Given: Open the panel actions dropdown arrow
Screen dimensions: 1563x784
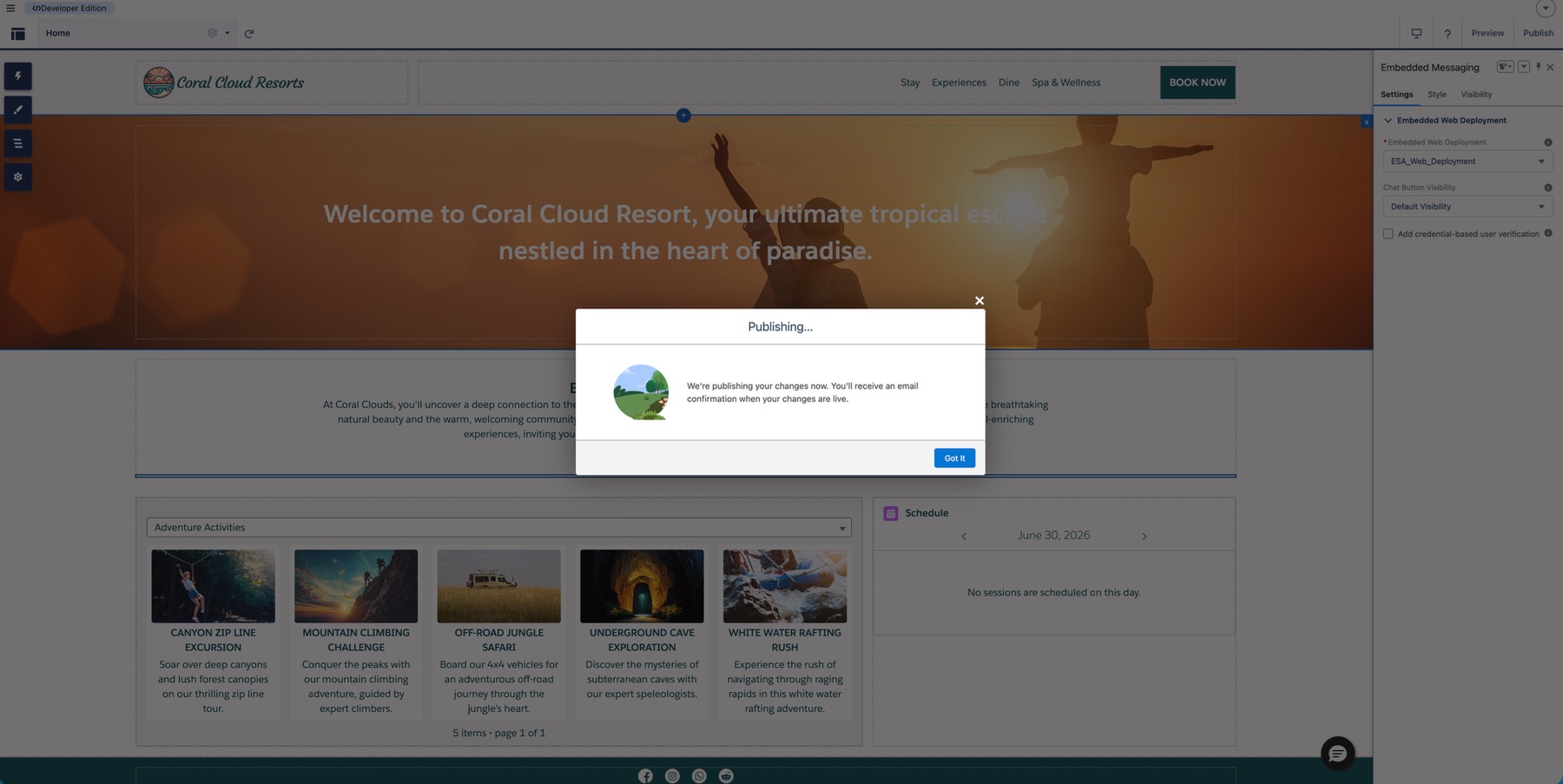Looking at the screenshot, I should [1523, 67].
